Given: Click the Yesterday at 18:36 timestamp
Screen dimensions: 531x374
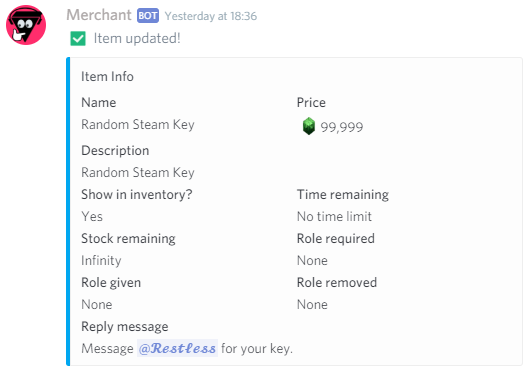Looking at the screenshot, I should (211, 16).
